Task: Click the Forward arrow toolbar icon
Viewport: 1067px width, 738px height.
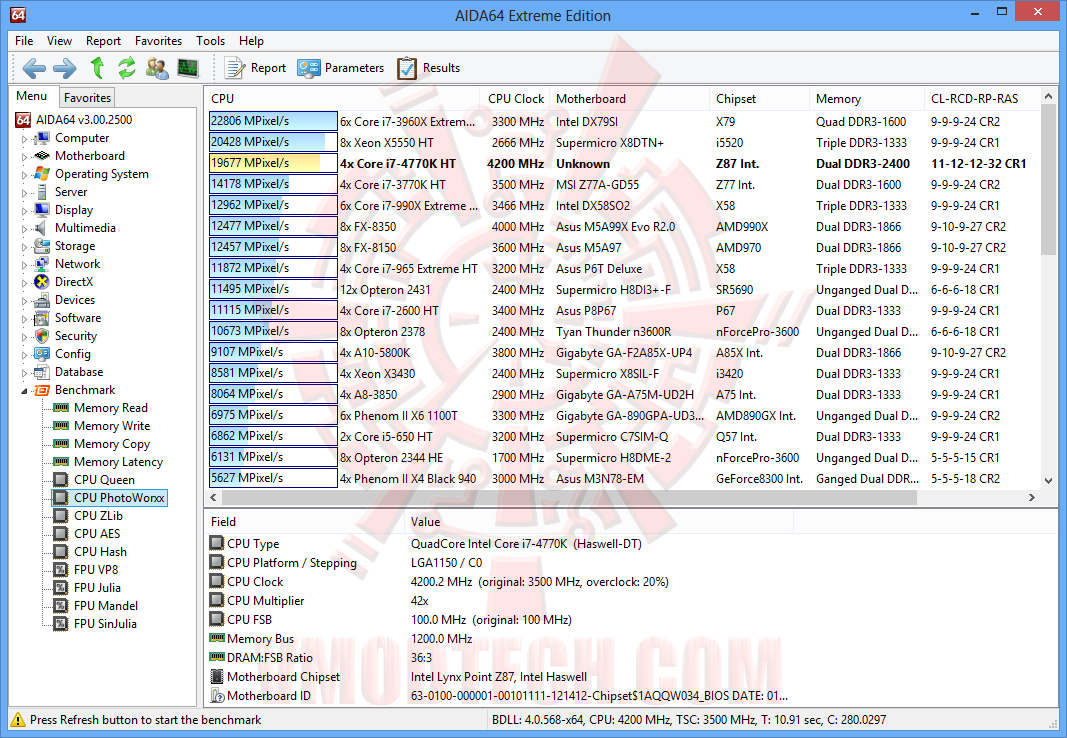Action: (65, 68)
